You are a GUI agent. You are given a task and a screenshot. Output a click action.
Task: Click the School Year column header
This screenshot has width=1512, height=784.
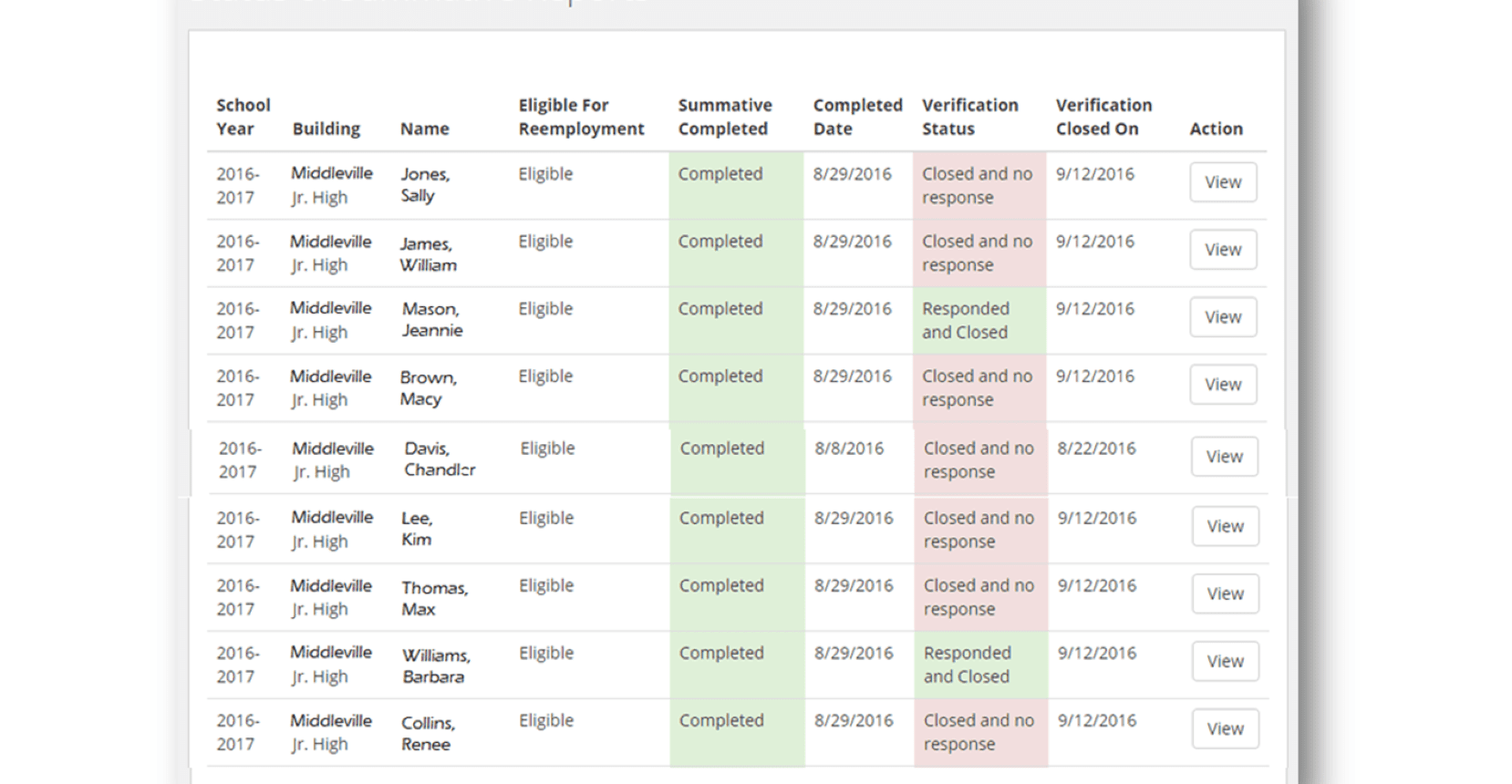click(x=243, y=117)
